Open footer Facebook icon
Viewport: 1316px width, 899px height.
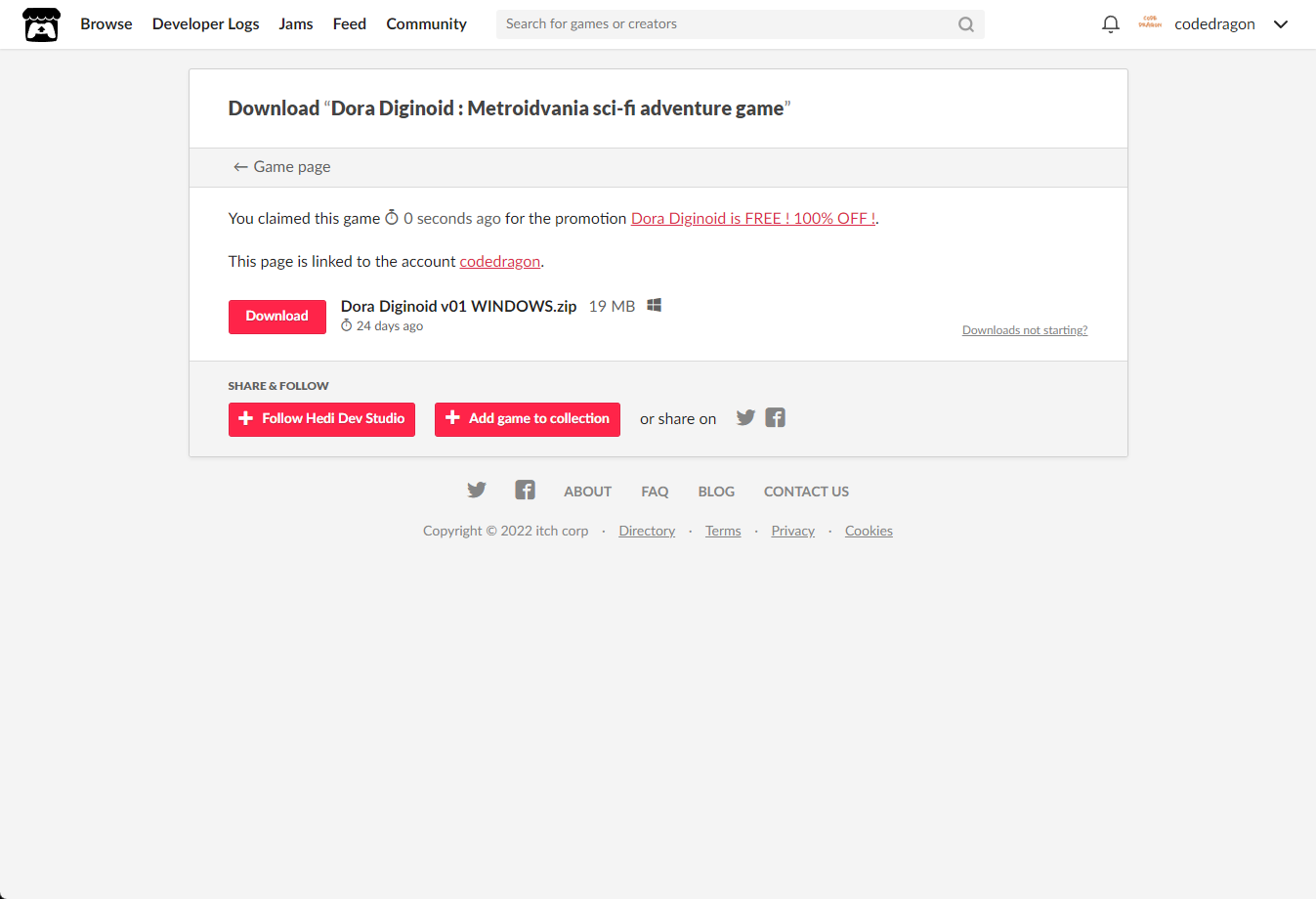(x=525, y=491)
